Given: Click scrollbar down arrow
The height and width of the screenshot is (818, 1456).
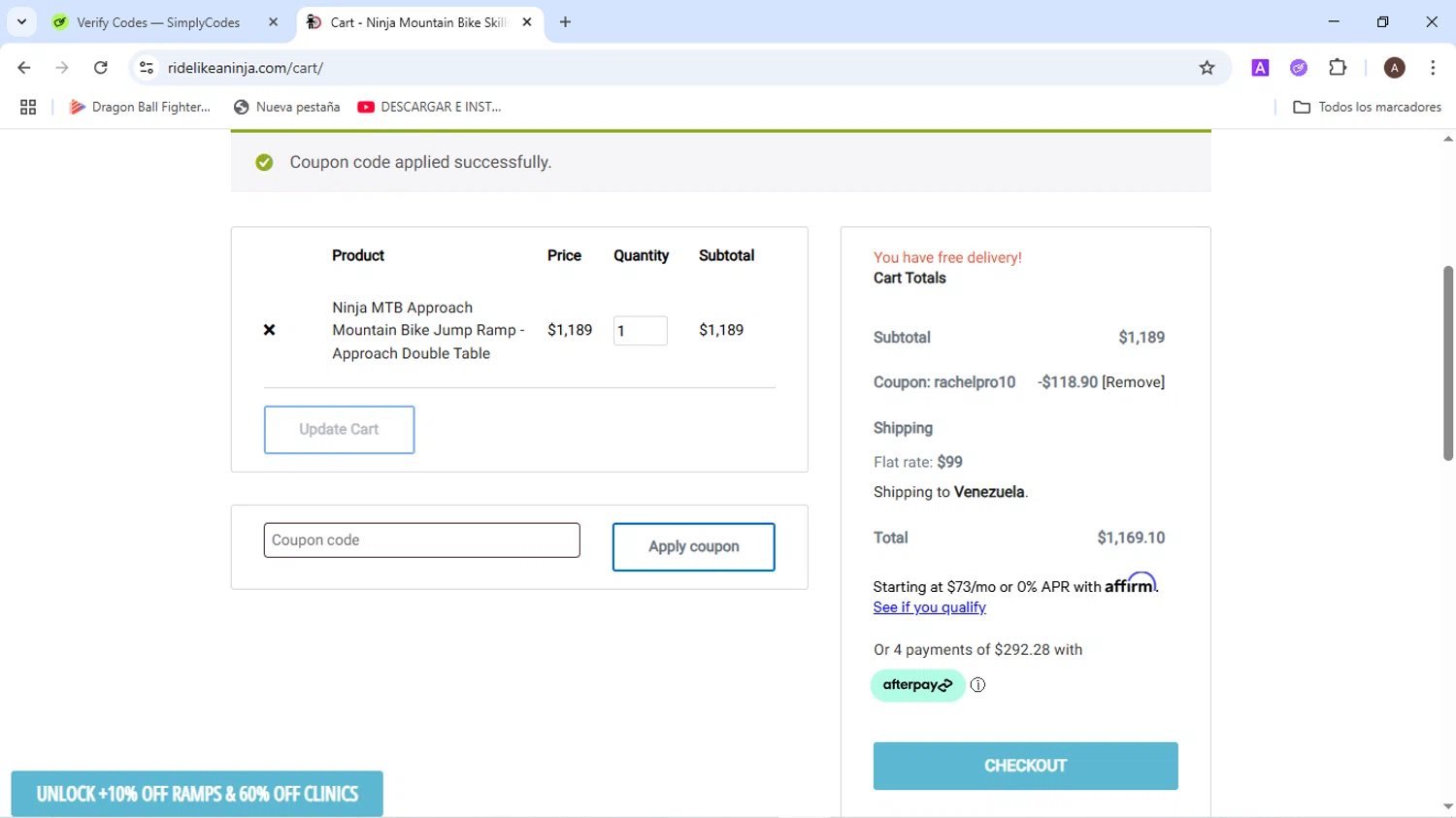Looking at the screenshot, I should (x=1447, y=807).
